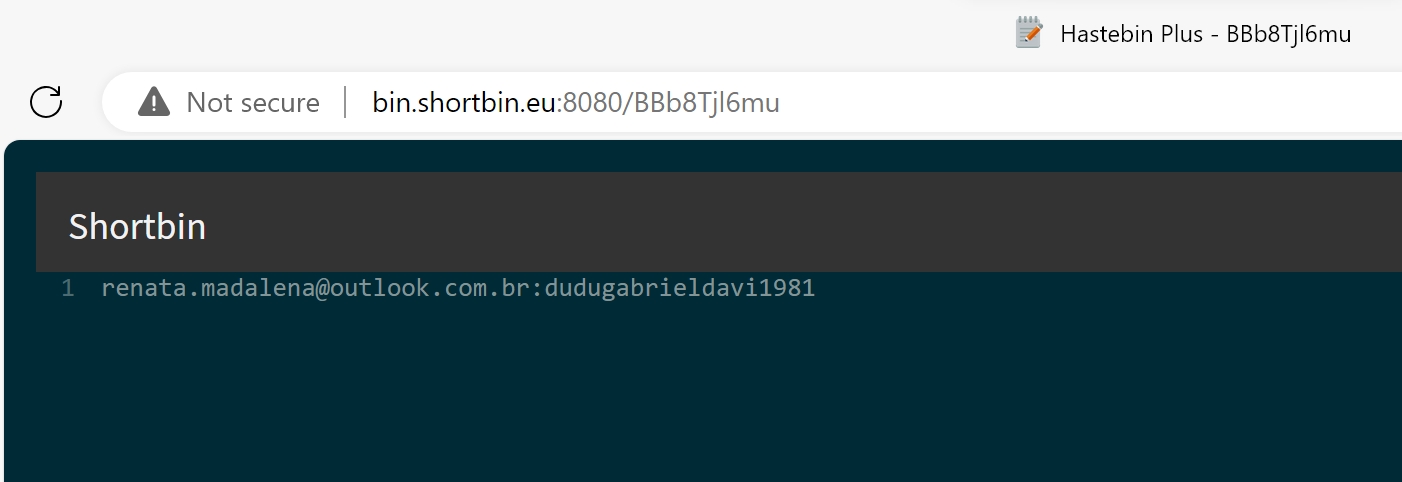Click the browser reload page icon
1402x482 pixels.
pos(46,102)
